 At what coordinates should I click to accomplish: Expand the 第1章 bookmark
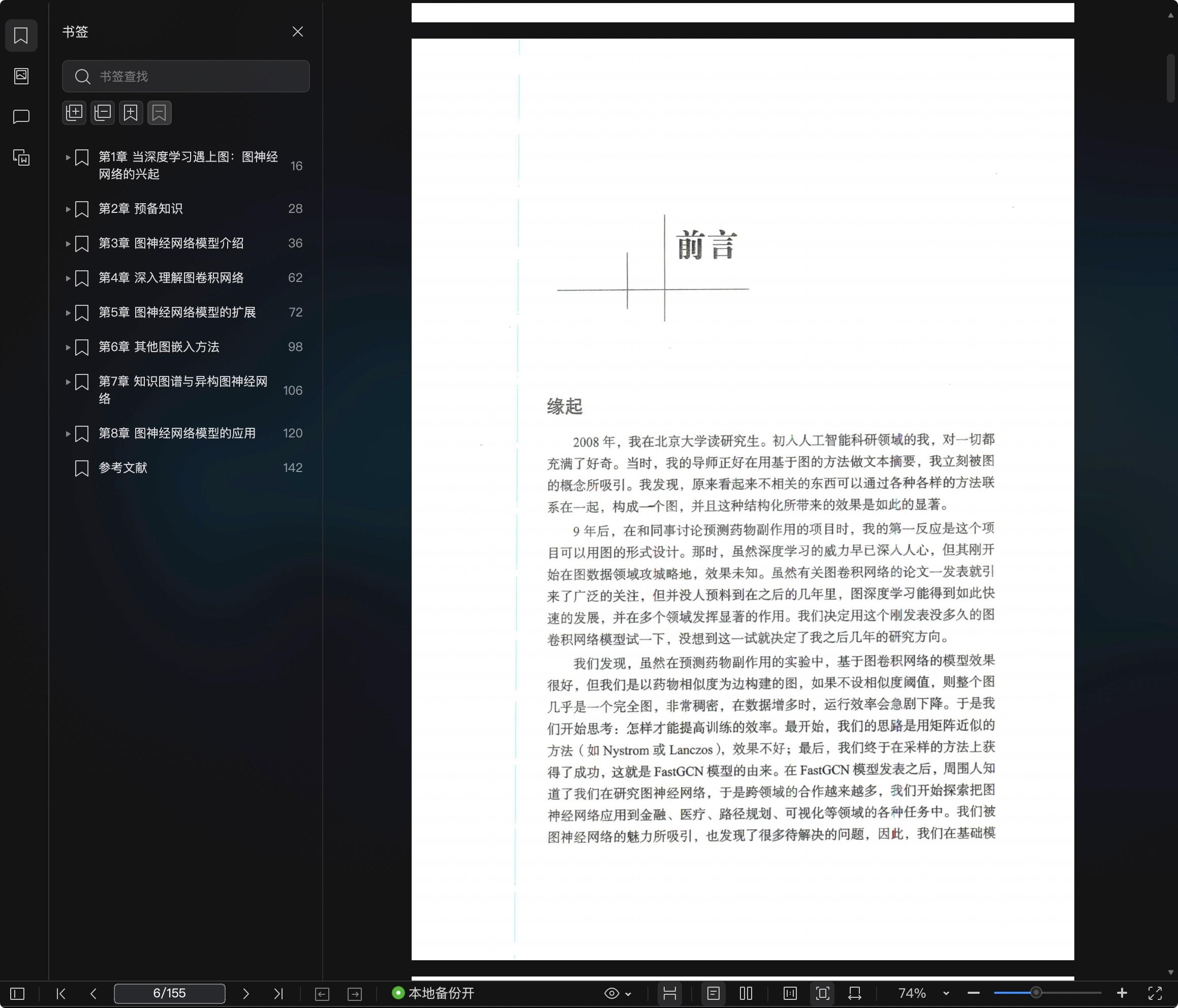click(x=68, y=157)
